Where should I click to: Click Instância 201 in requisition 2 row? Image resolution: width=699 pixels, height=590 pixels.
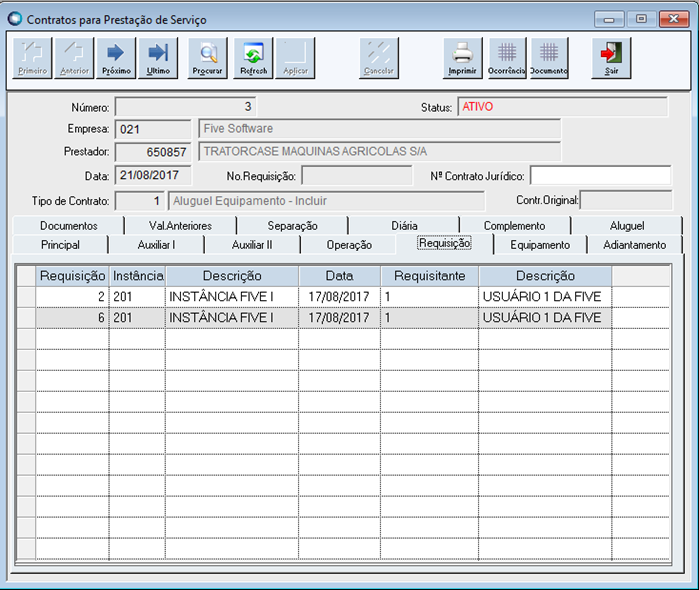tap(137, 297)
